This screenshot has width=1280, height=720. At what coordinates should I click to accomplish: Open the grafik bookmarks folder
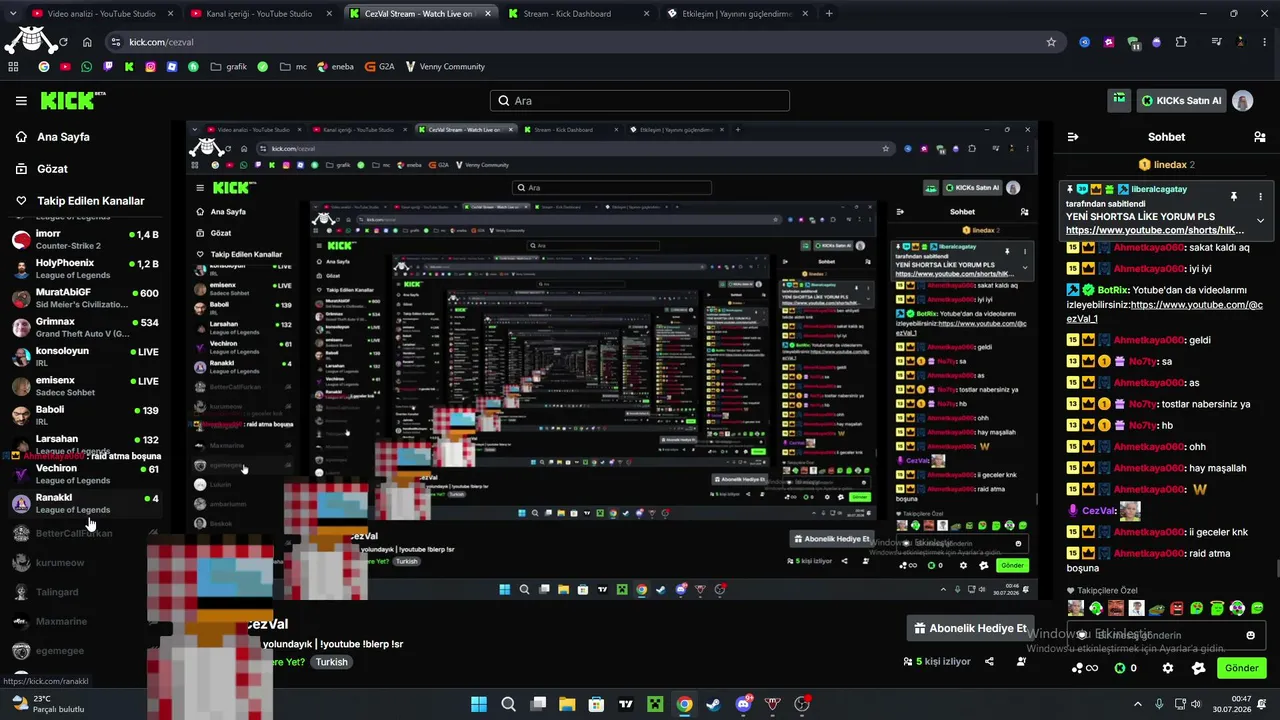[x=229, y=67]
